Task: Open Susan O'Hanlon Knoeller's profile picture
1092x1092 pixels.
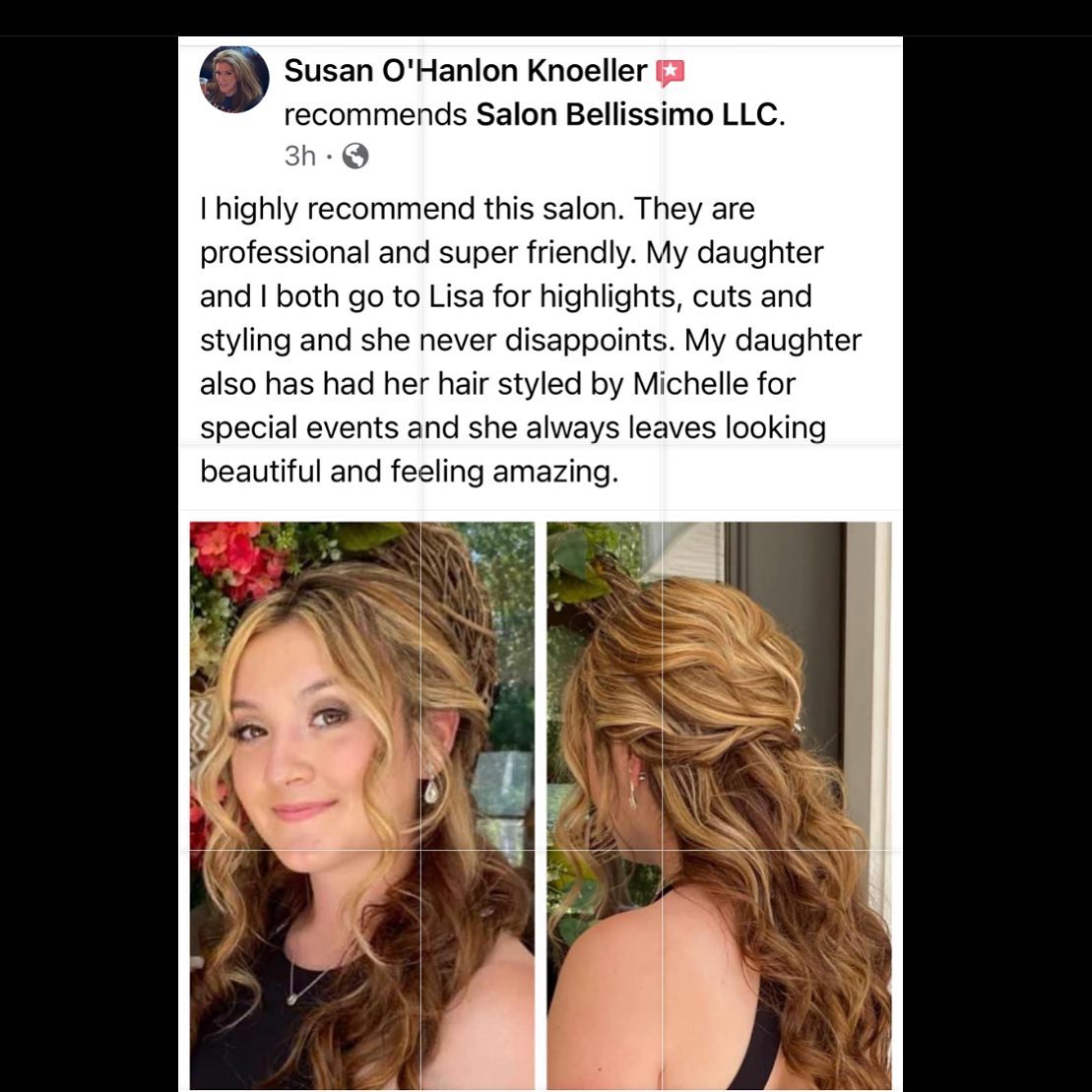Action: click(x=234, y=80)
